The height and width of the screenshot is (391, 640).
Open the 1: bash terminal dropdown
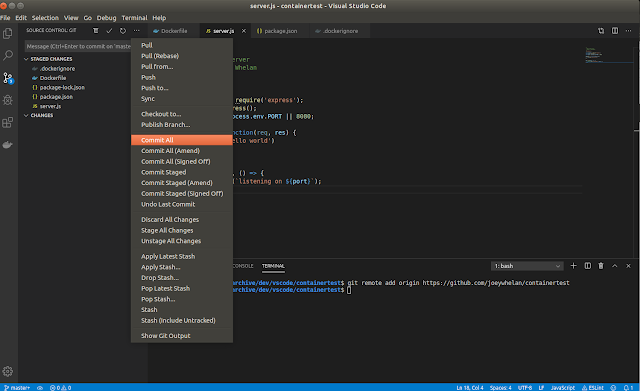pos(527,266)
